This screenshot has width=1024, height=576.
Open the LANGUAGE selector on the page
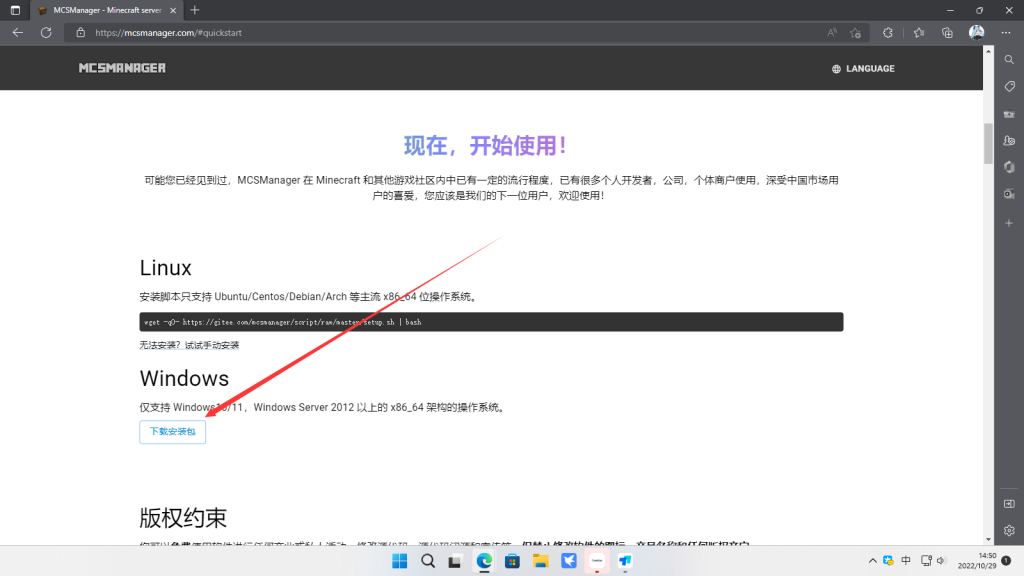coord(862,68)
